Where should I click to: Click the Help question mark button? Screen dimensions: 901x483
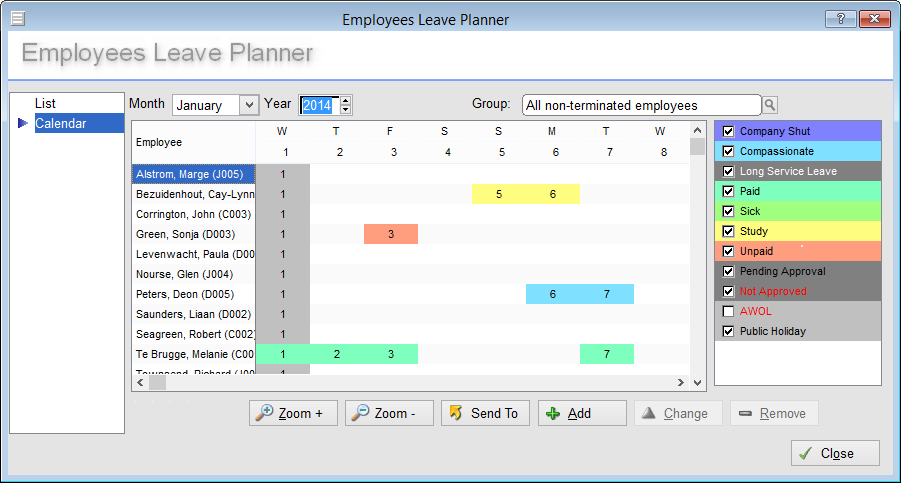point(839,19)
